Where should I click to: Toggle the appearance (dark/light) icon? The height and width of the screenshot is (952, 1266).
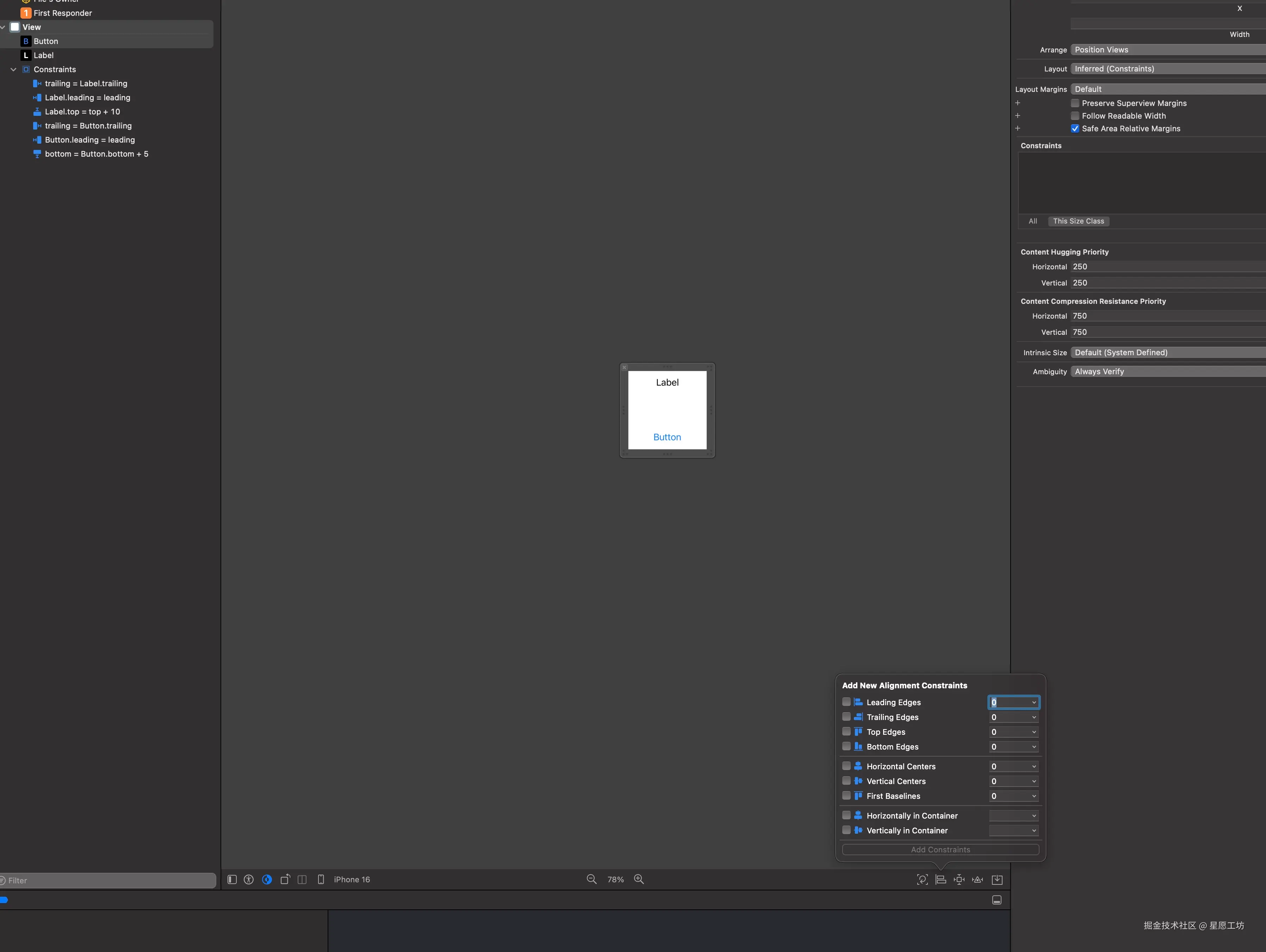pos(267,879)
